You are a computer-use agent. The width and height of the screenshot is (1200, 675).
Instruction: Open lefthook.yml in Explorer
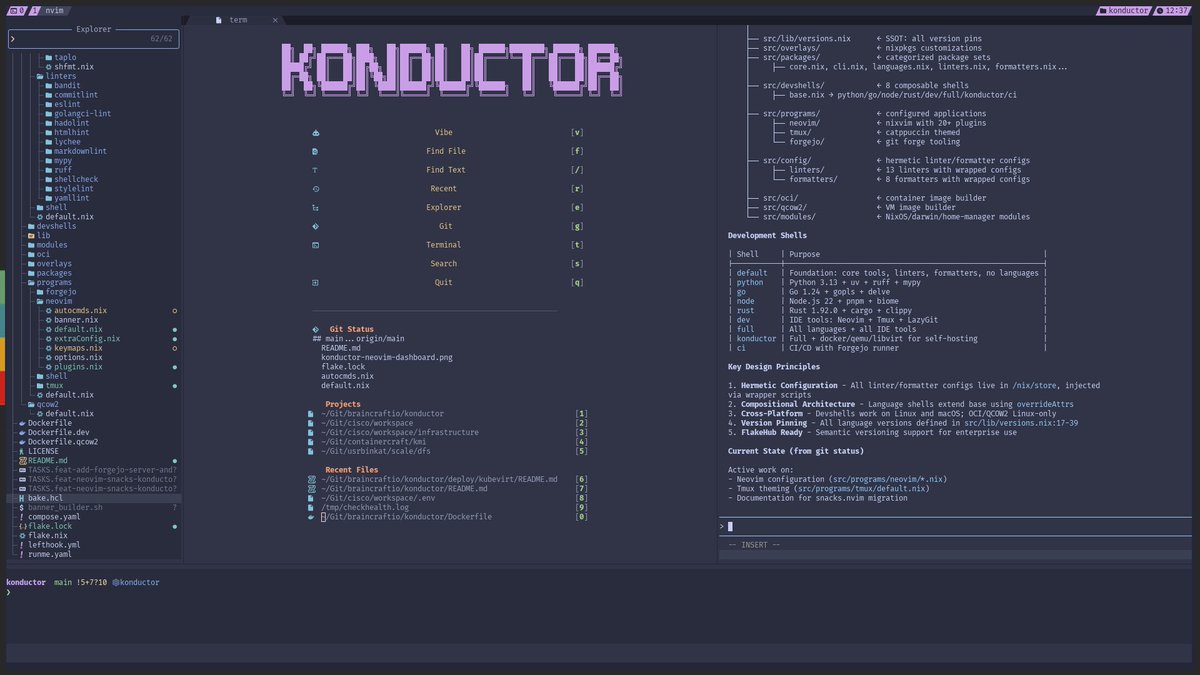(54, 545)
